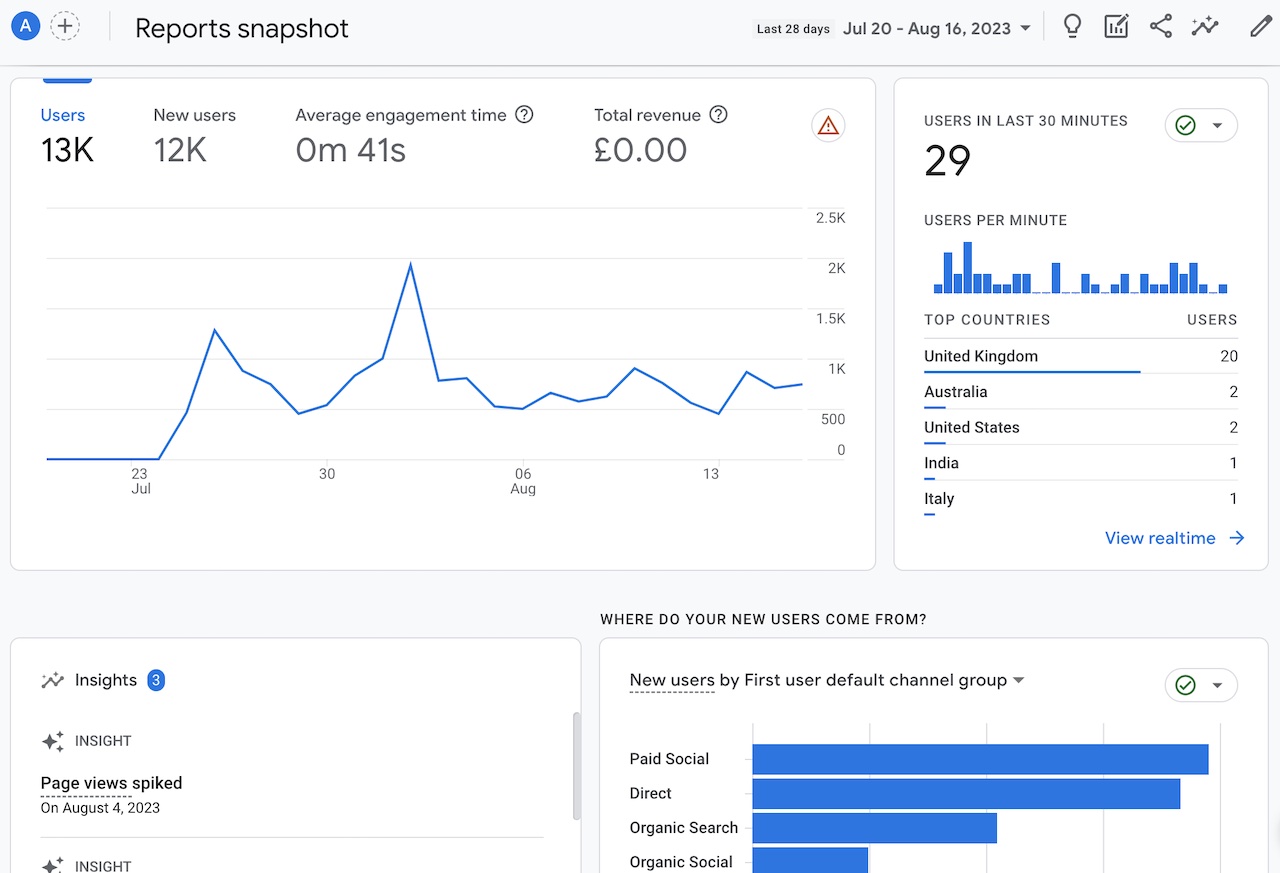
Task: Open the realtime card's green check dropdown
Action: (x=1201, y=126)
